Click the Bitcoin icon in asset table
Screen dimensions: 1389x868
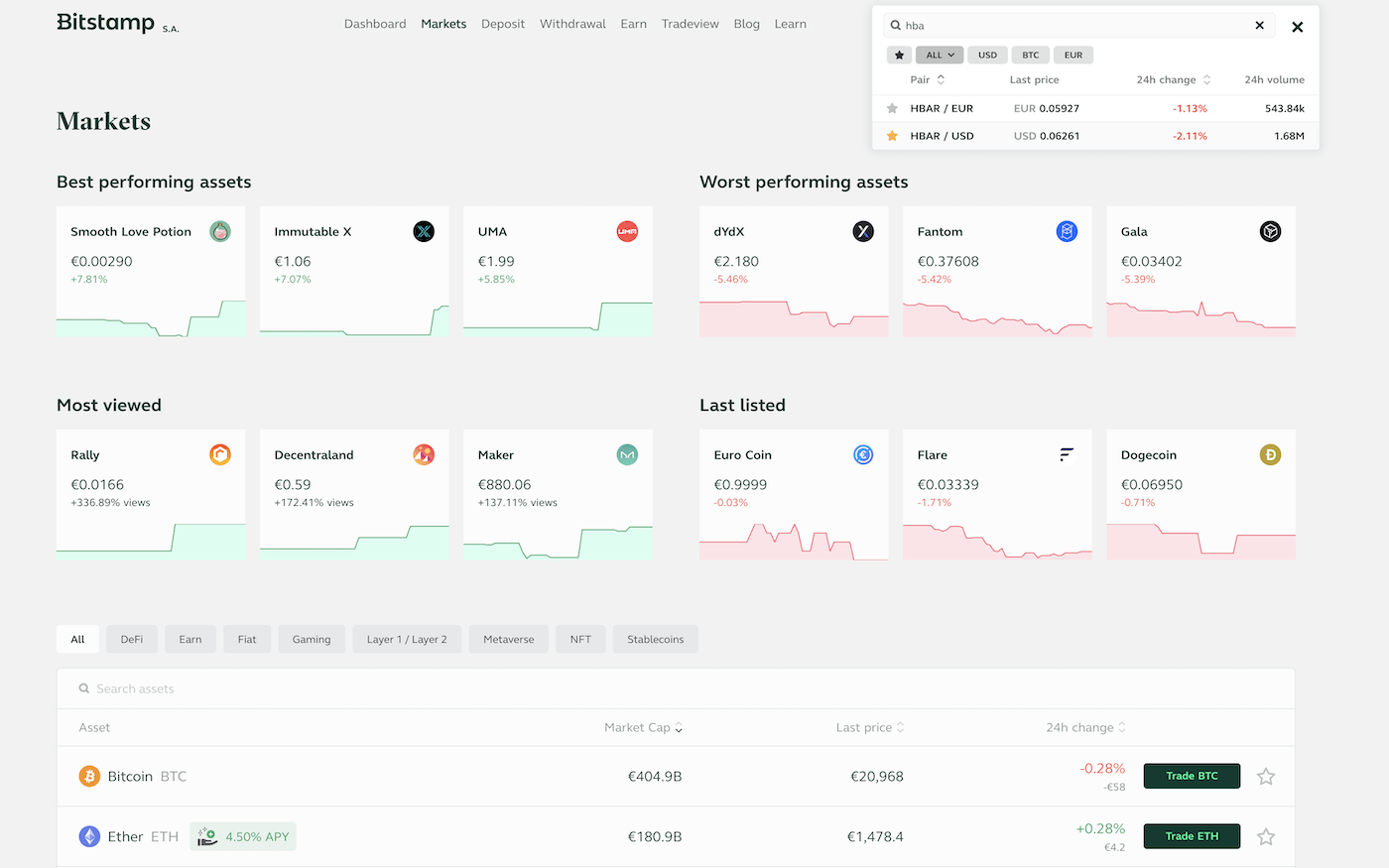coord(89,777)
